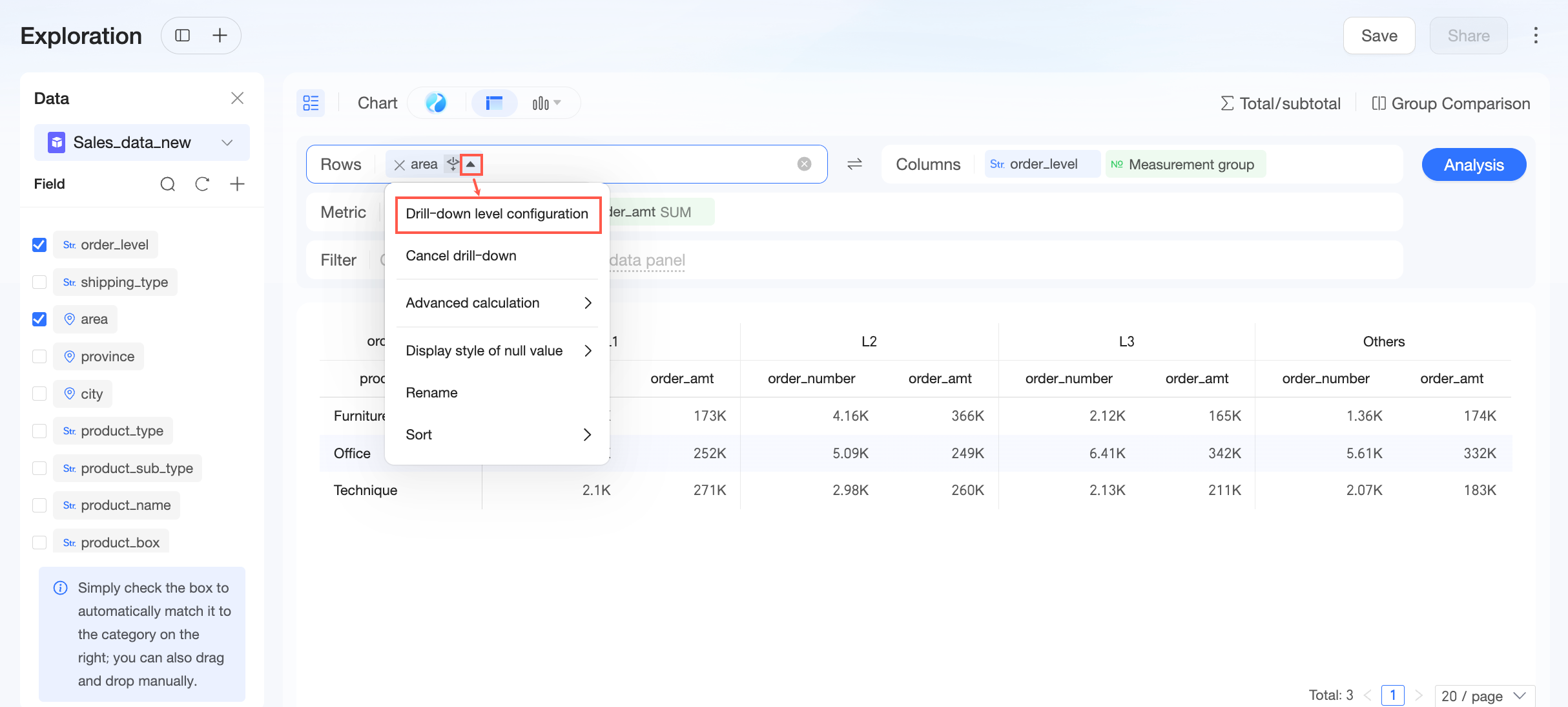
Task: Open the 20 / page size dropdown
Action: (1484, 696)
